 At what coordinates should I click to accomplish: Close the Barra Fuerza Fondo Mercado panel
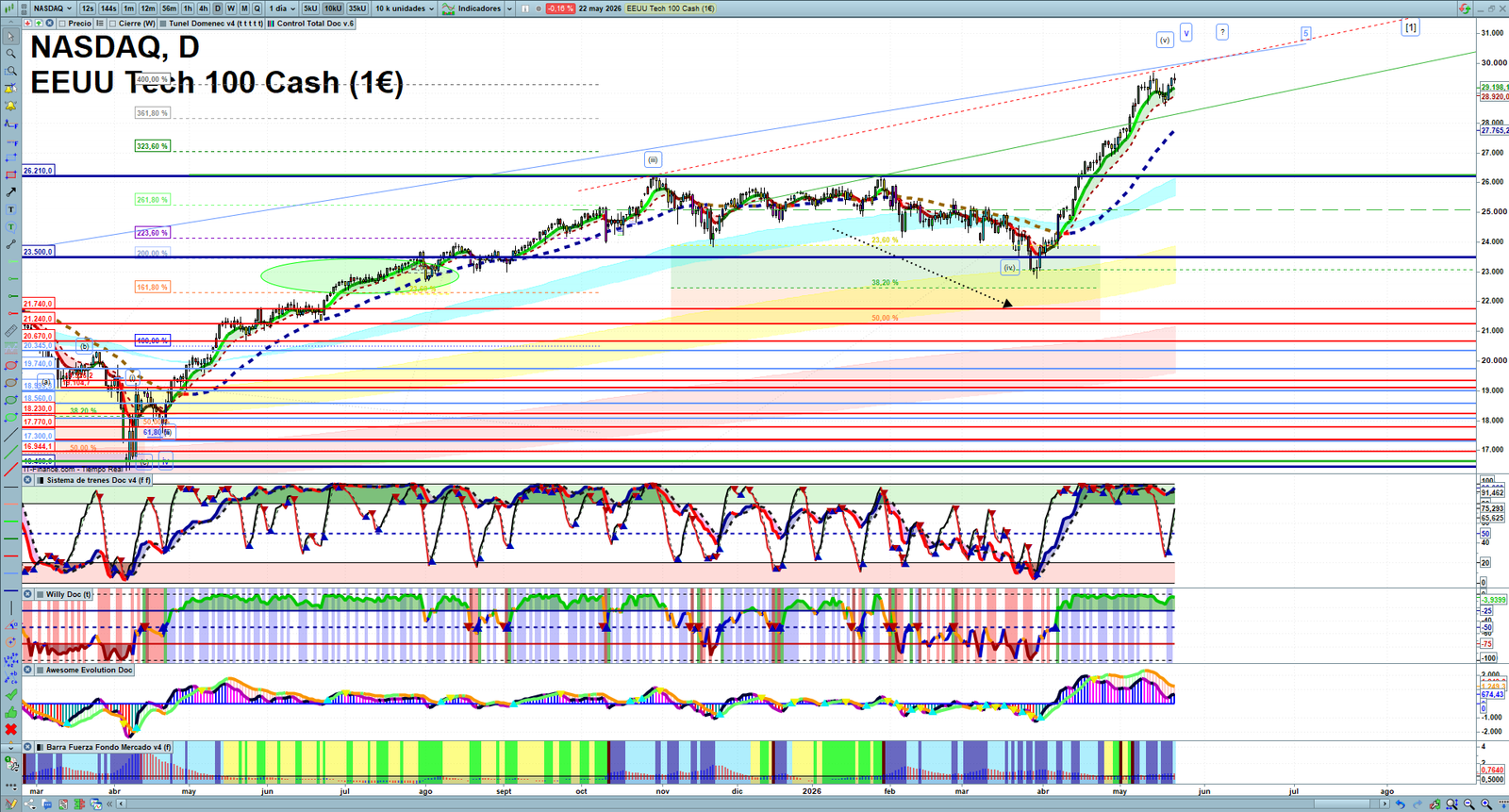point(27,747)
